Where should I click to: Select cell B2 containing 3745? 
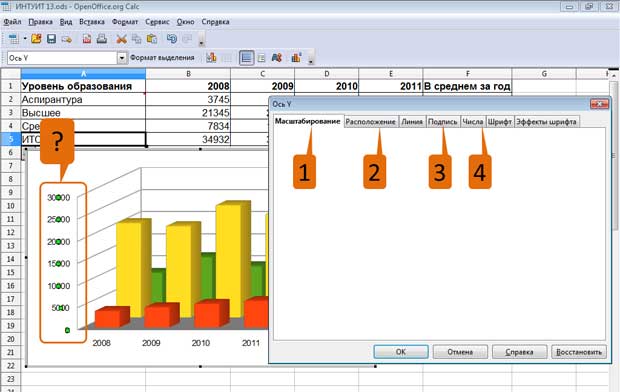coord(188,99)
